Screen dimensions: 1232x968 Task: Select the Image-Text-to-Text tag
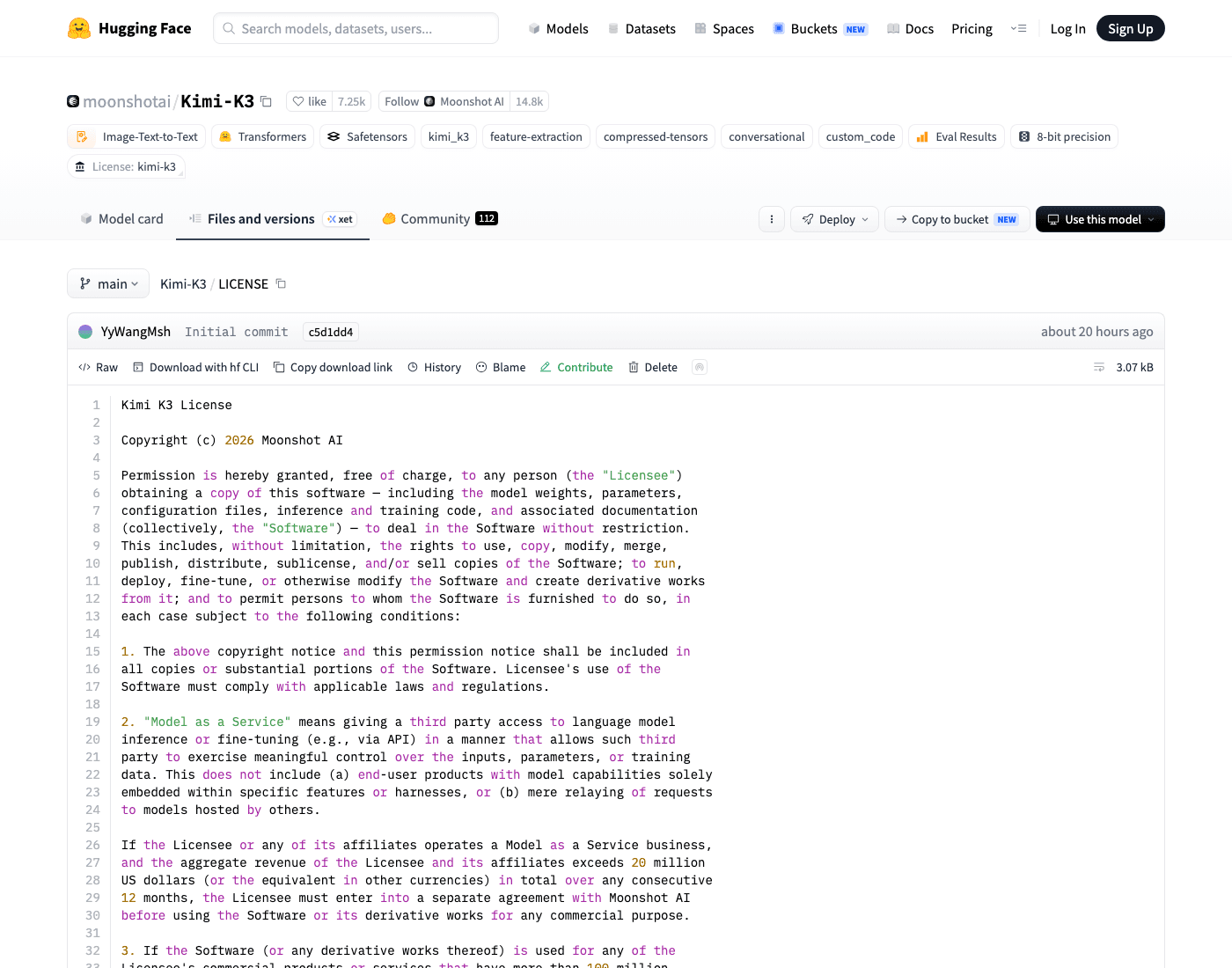click(136, 136)
